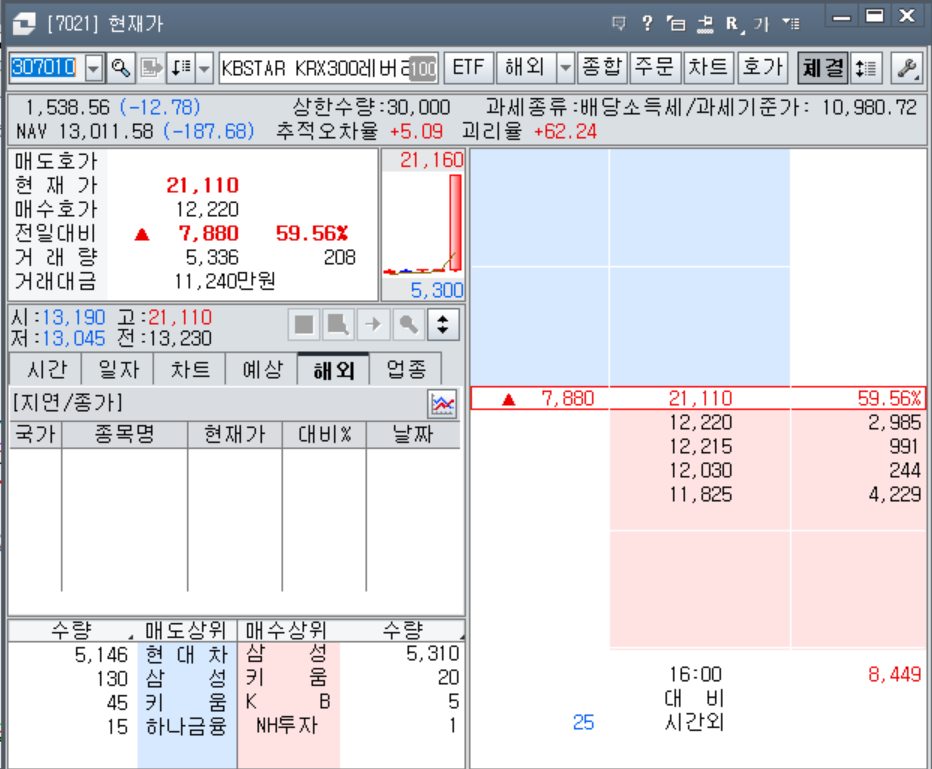Open the stock code dropdown arrow
This screenshot has width=932, height=769.
click(x=94, y=68)
